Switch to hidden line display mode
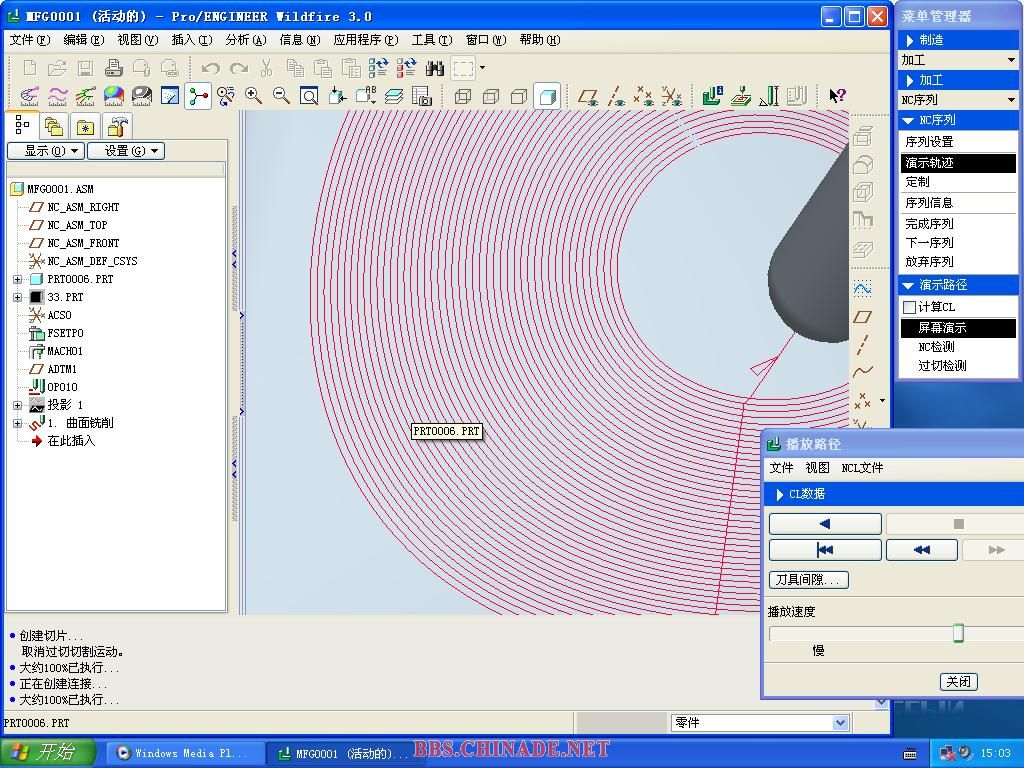Screen dimensions: 1024x768 coord(491,96)
